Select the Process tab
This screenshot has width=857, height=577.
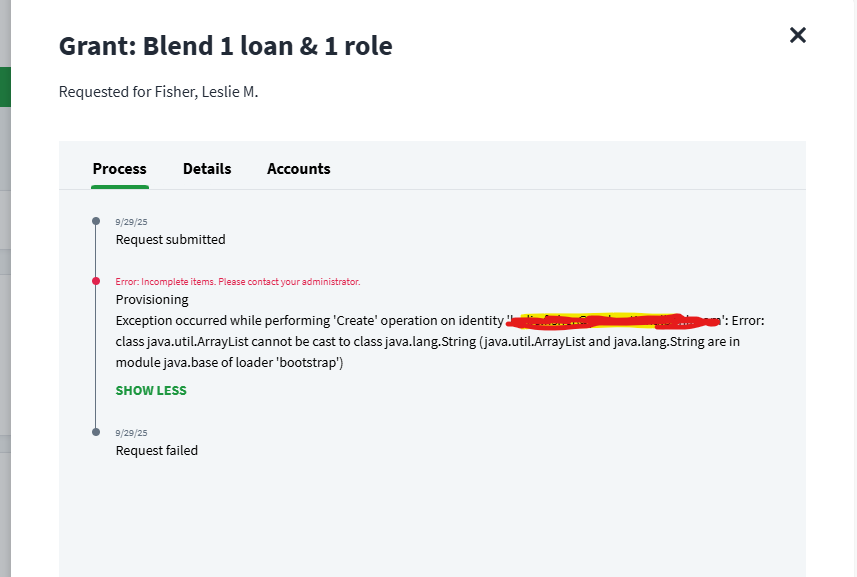[120, 169]
